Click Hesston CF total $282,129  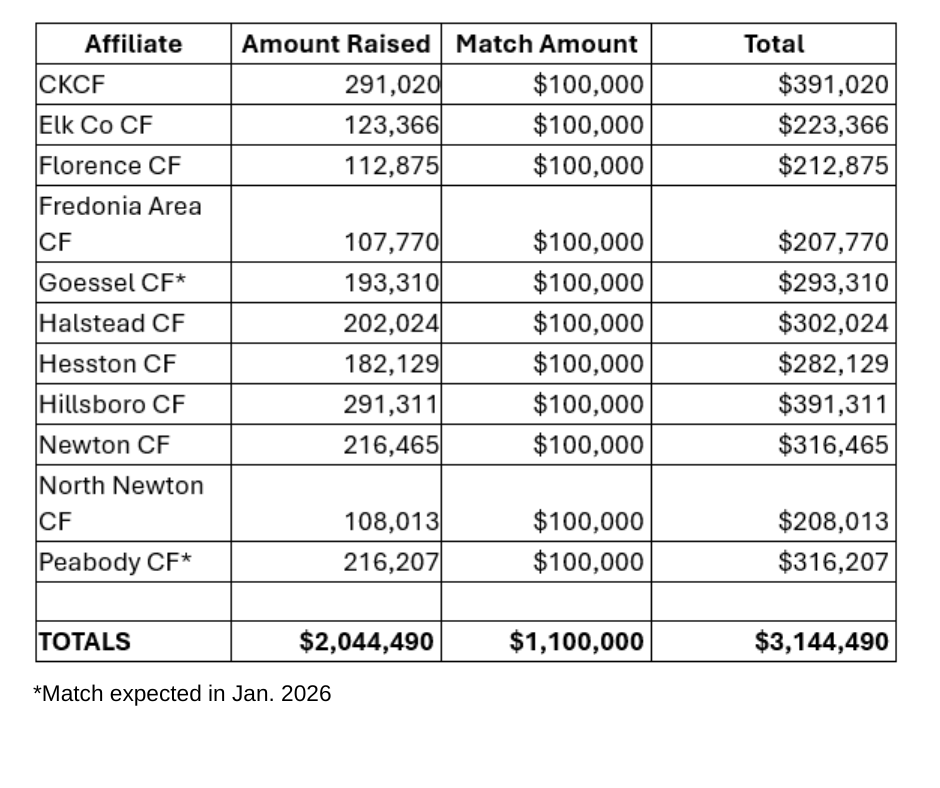[x=832, y=363]
